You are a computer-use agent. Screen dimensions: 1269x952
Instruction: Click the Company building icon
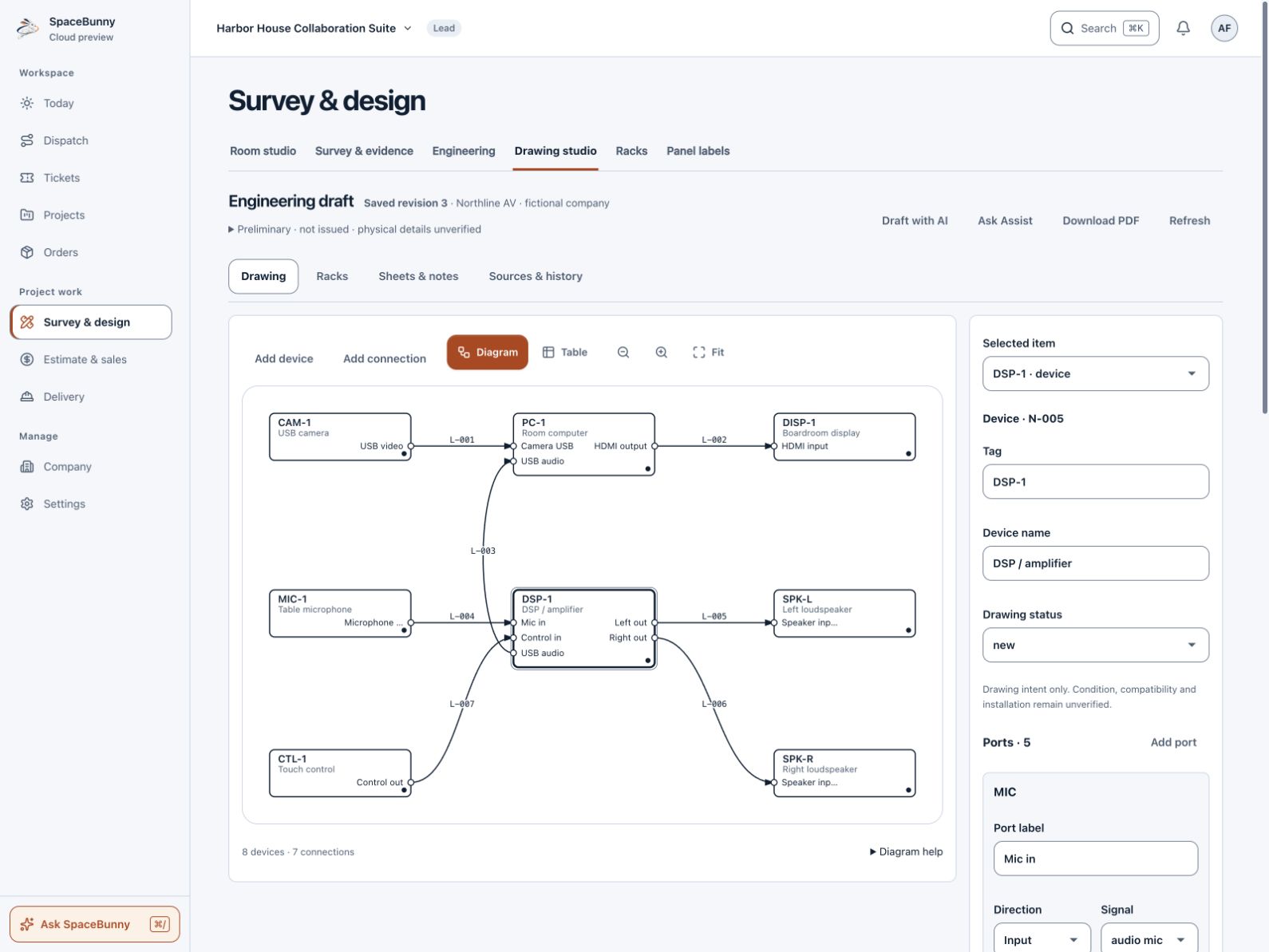[27, 467]
